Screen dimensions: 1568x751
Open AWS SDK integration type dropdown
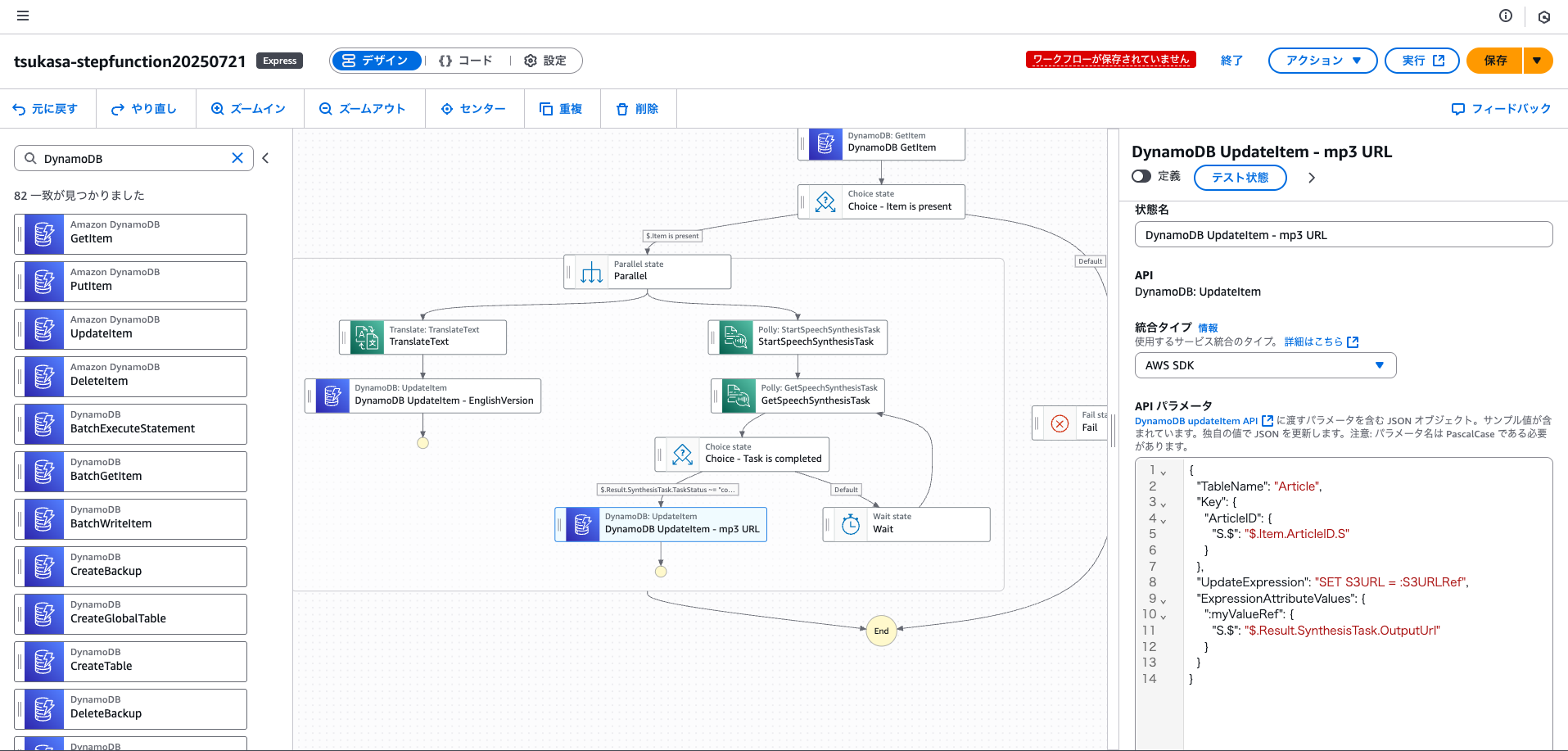tap(1265, 365)
